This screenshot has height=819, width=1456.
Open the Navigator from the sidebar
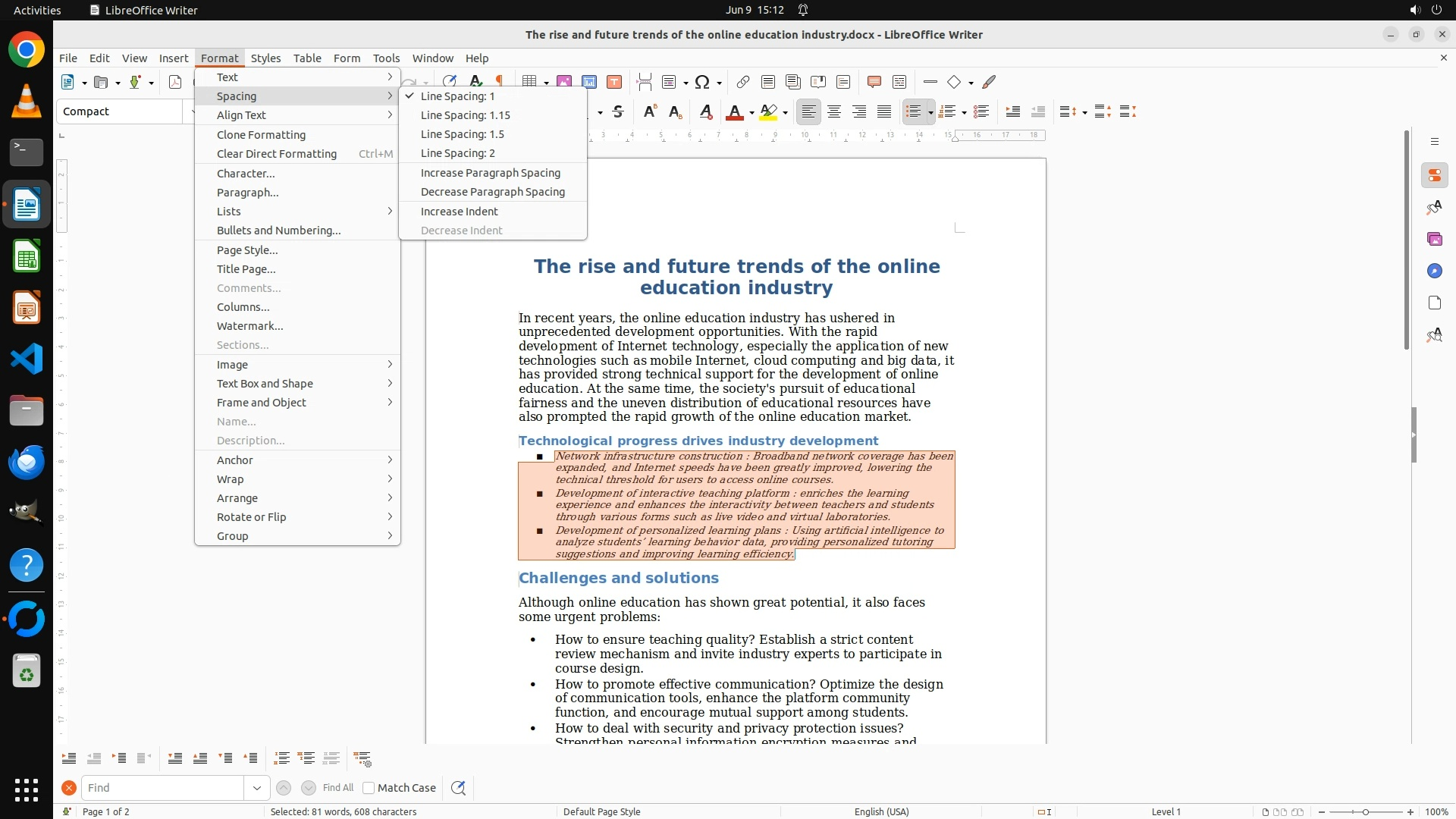click(1434, 271)
